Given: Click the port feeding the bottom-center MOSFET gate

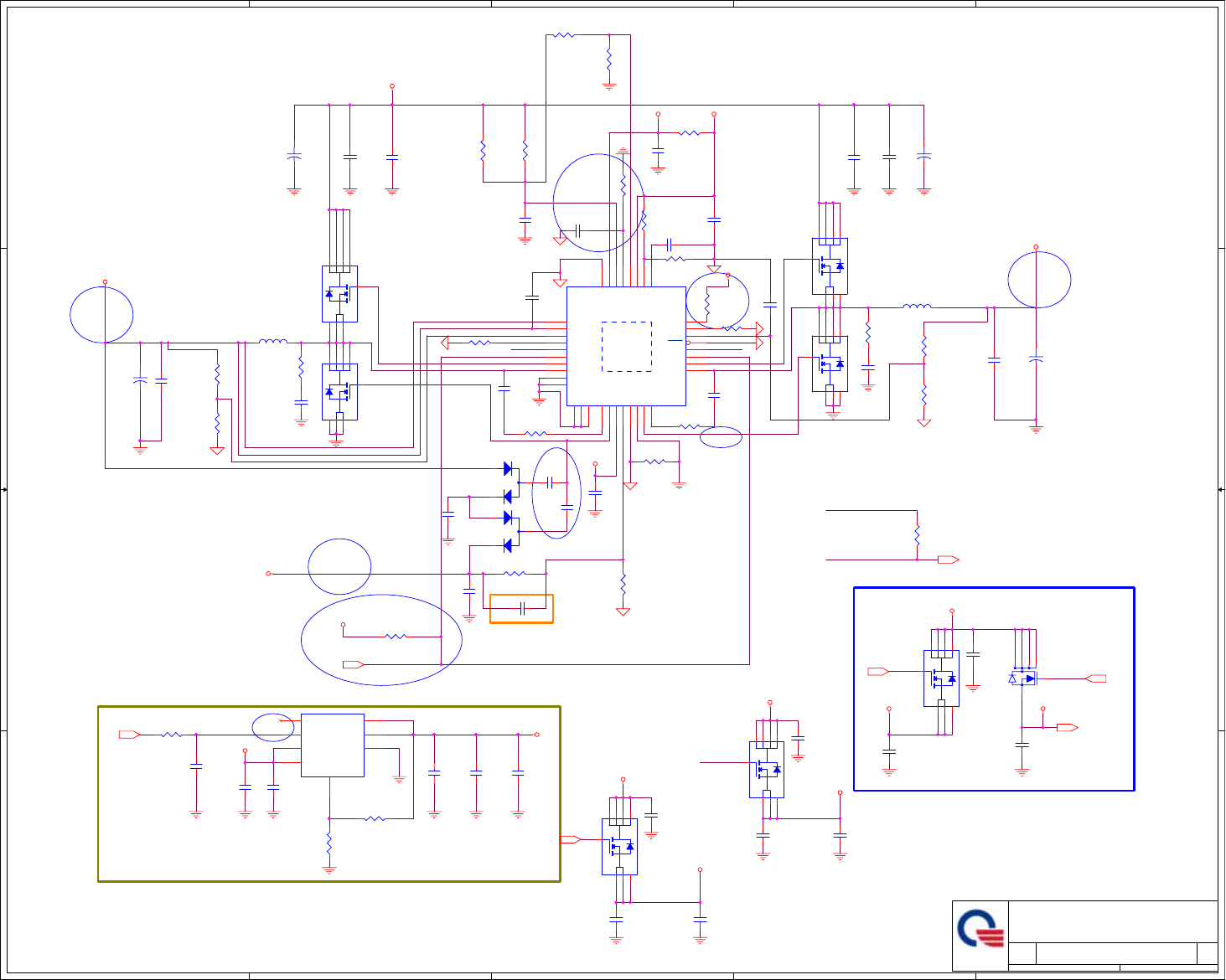Looking at the screenshot, I should tap(571, 839).
